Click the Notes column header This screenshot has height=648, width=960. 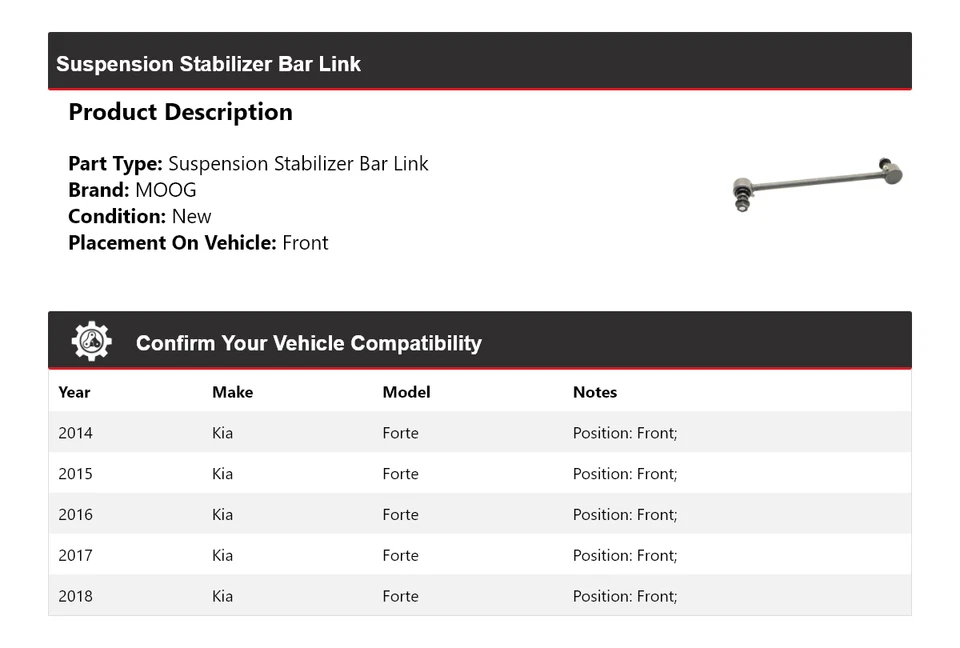[595, 392]
